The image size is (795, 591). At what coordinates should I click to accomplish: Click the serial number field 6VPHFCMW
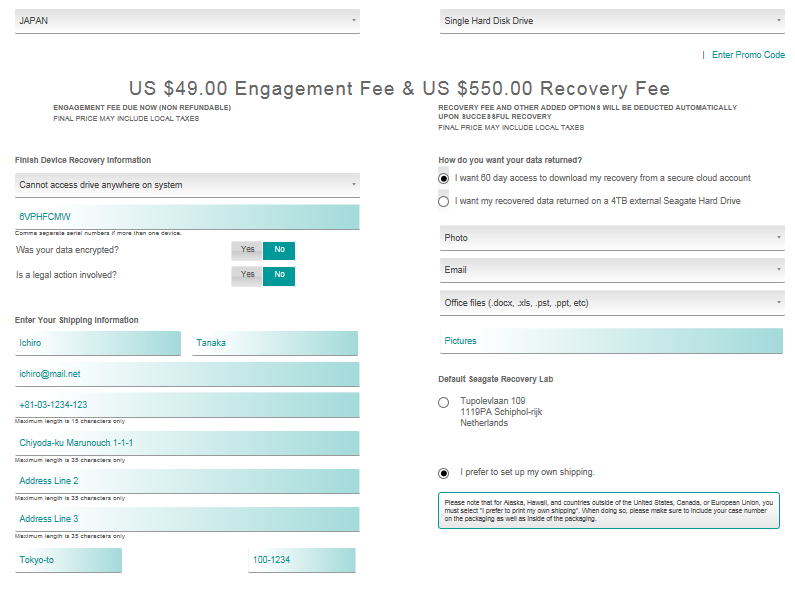(187, 217)
